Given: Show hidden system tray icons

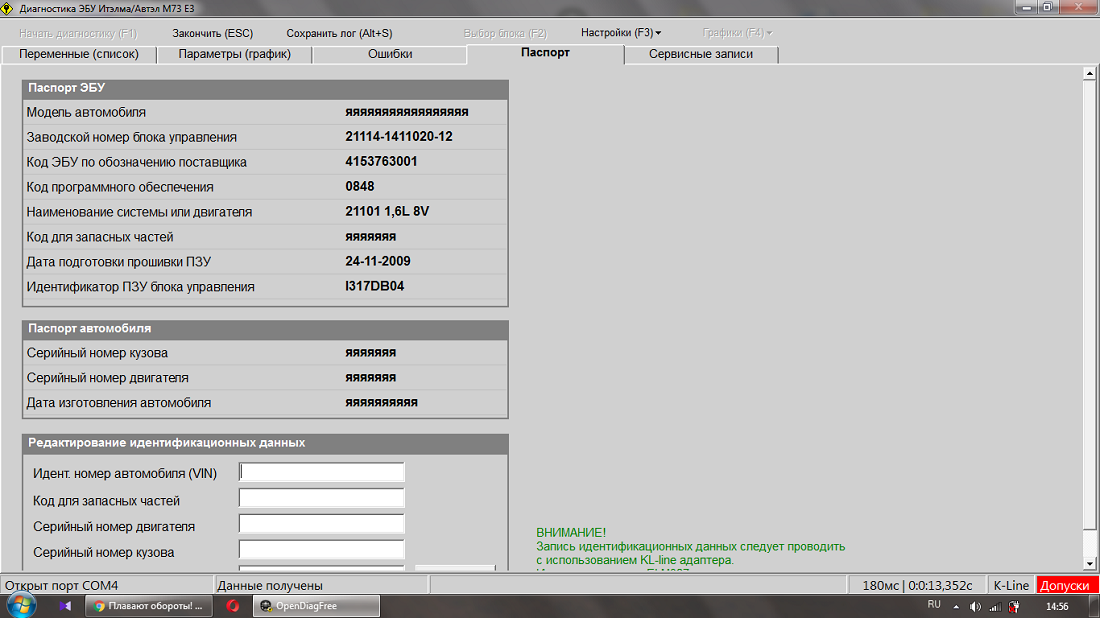Looking at the screenshot, I should (x=956, y=606).
